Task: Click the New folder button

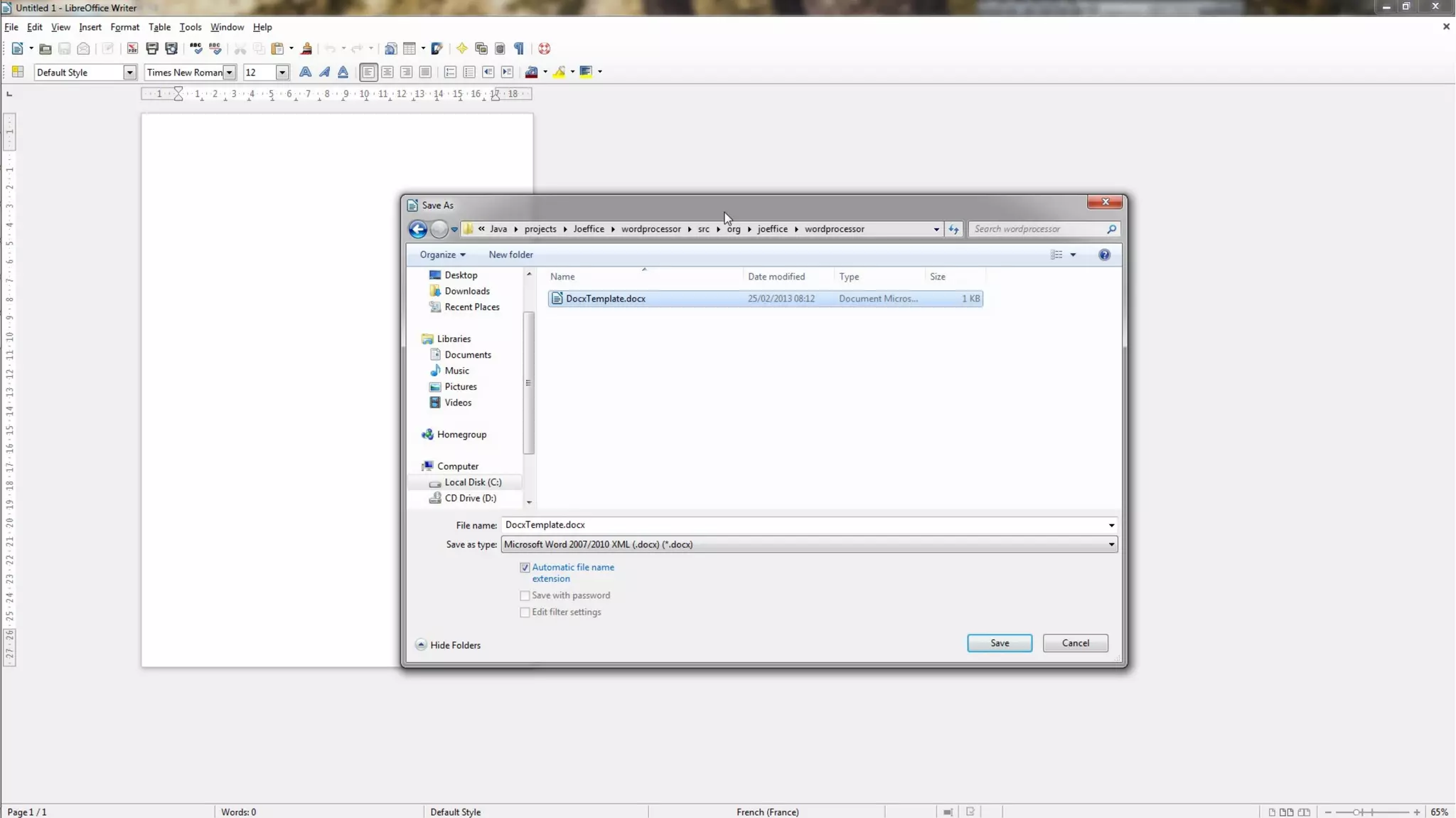Action: [510, 255]
